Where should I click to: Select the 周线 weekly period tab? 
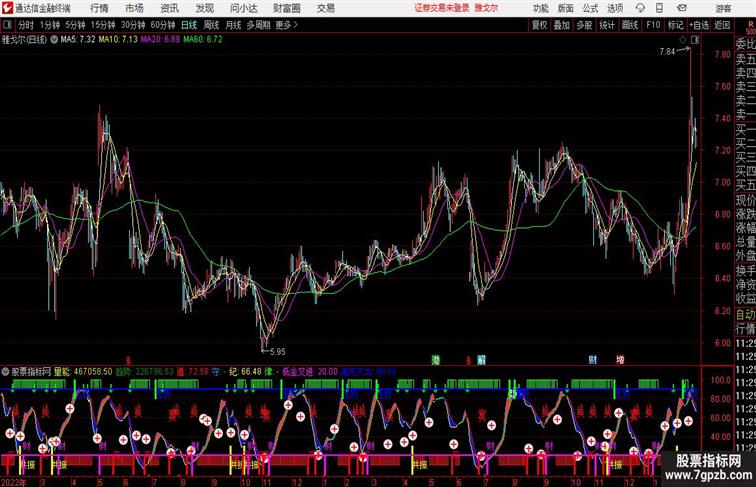(211, 25)
